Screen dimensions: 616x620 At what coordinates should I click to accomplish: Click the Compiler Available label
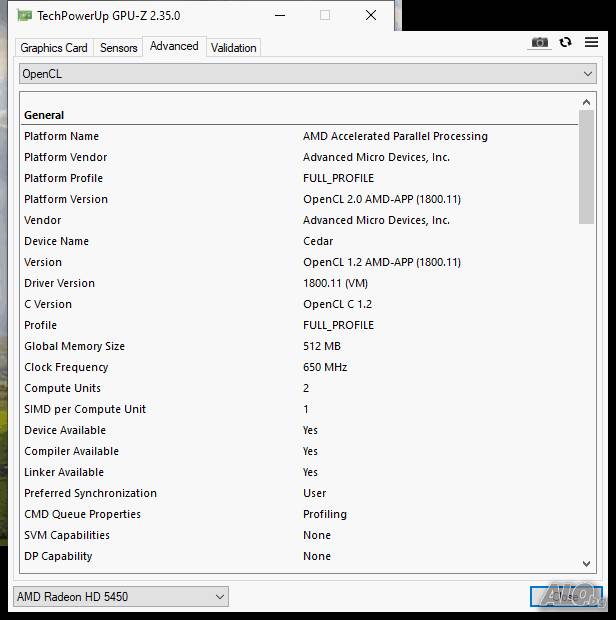[x=71, y=451]
